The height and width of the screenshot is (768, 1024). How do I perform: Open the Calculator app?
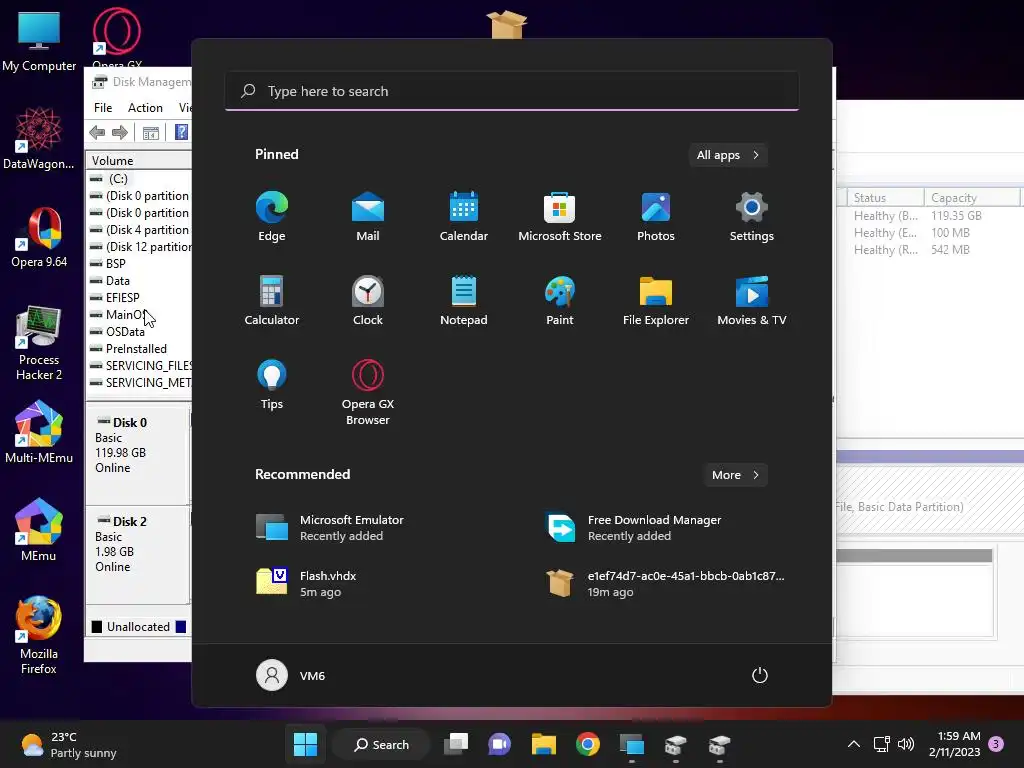(272, 300)
